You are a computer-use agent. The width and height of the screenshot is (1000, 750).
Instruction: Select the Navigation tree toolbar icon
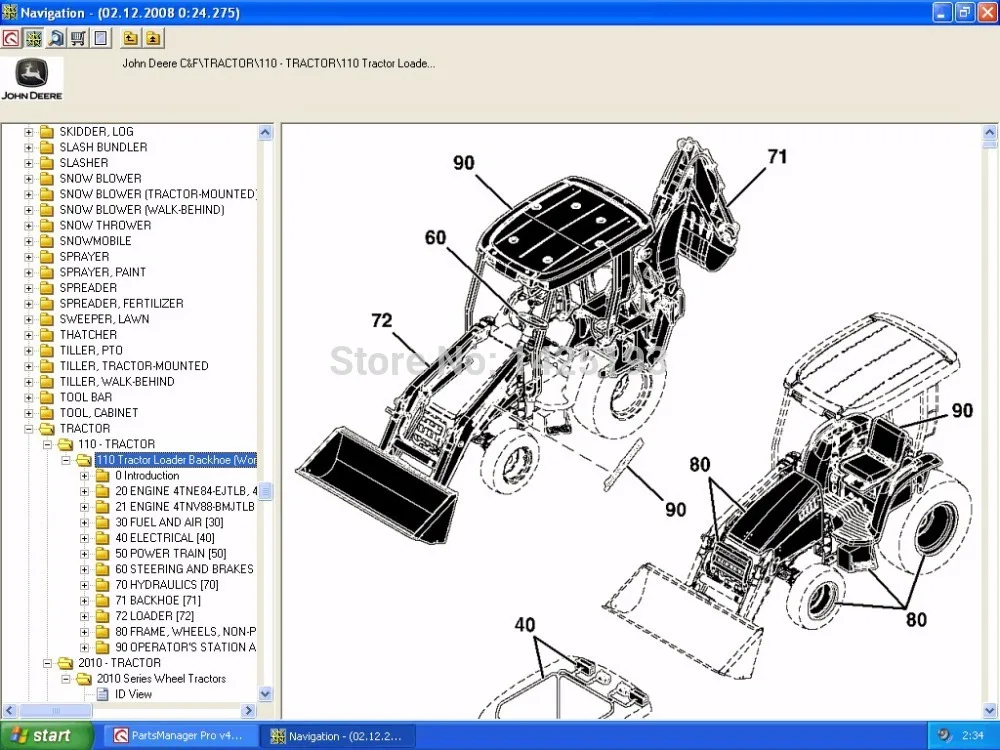[33, 38]
